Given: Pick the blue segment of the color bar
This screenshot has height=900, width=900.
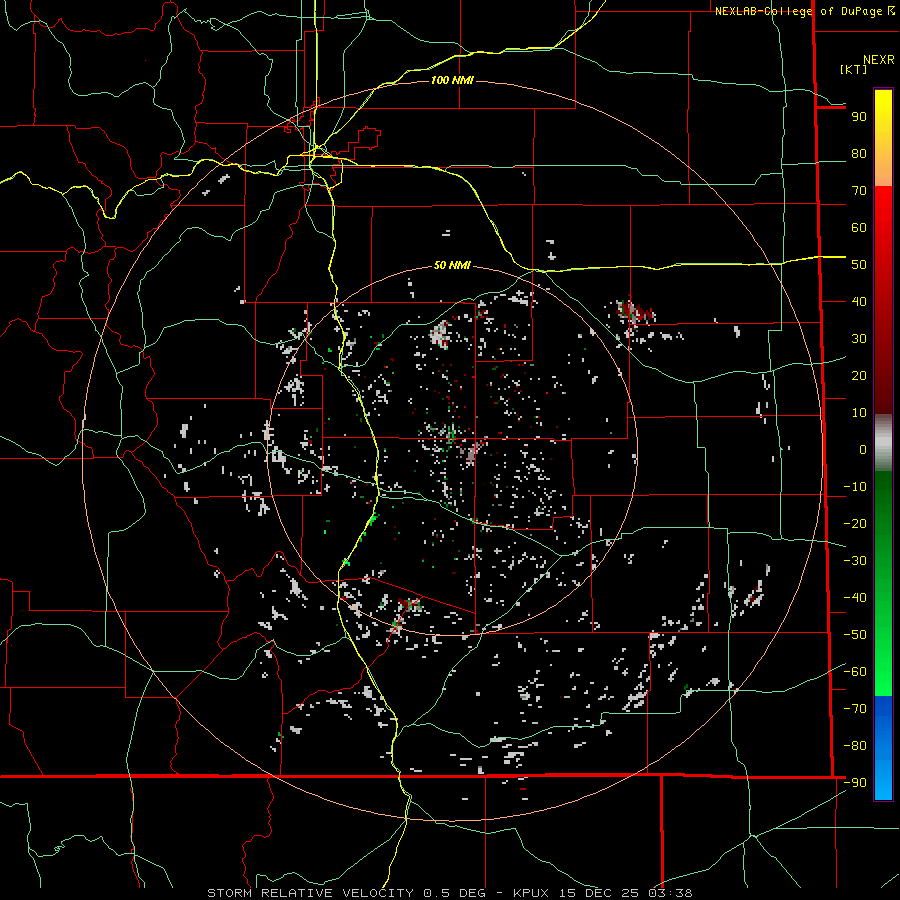Looking at the screenshot, I should tap(883, 748).
